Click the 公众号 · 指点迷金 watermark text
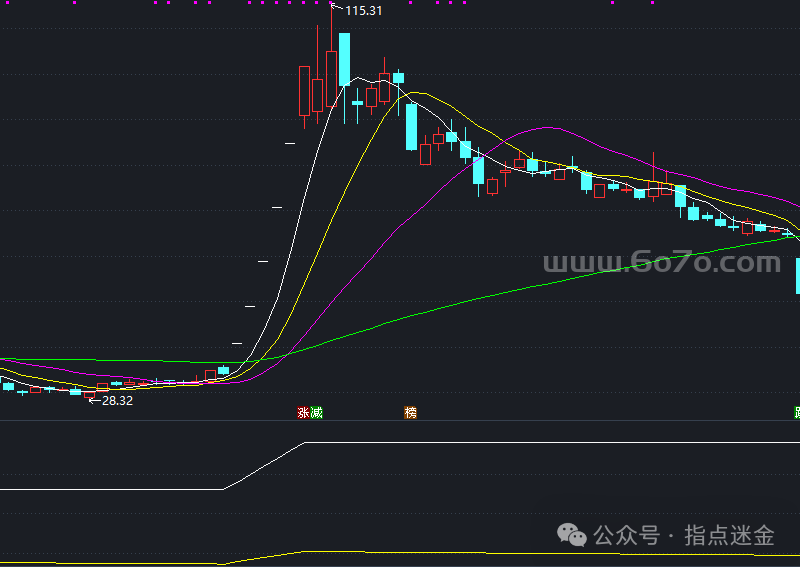 [684, 536]
